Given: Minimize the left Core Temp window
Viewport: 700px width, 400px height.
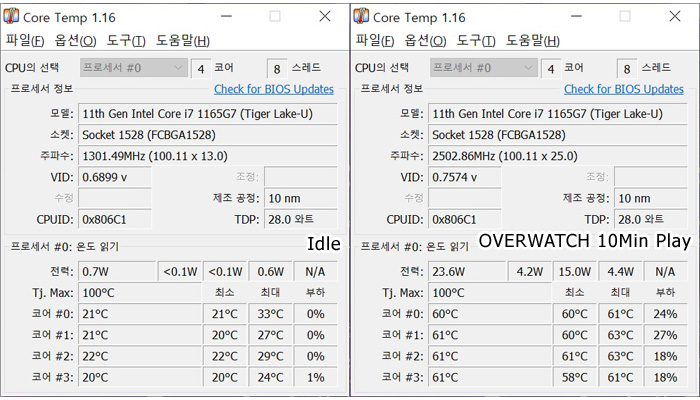Looking at the screenshot, I should point(227,17).
